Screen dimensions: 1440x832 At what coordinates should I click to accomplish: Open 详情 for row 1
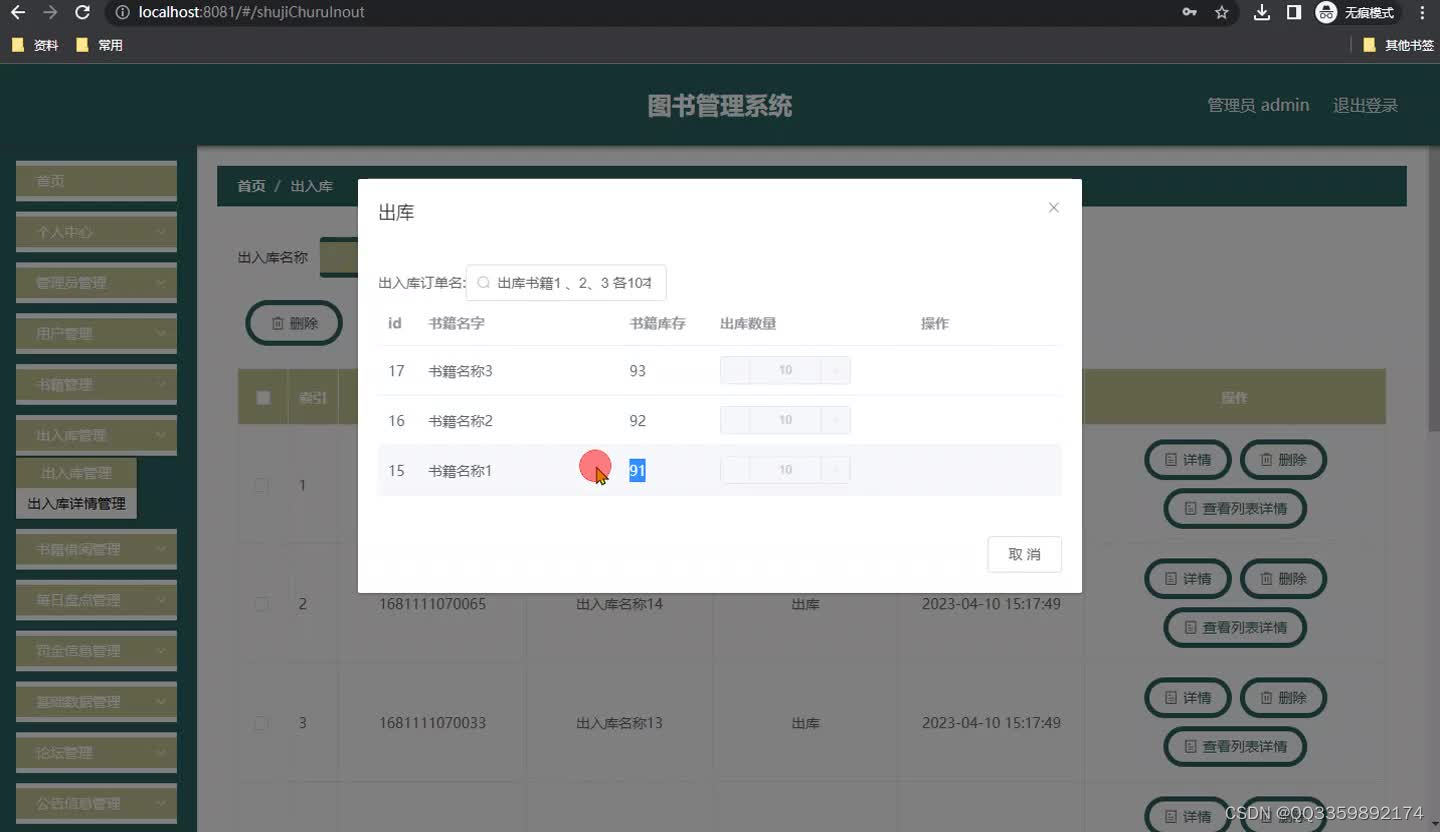pos(1187,460)
